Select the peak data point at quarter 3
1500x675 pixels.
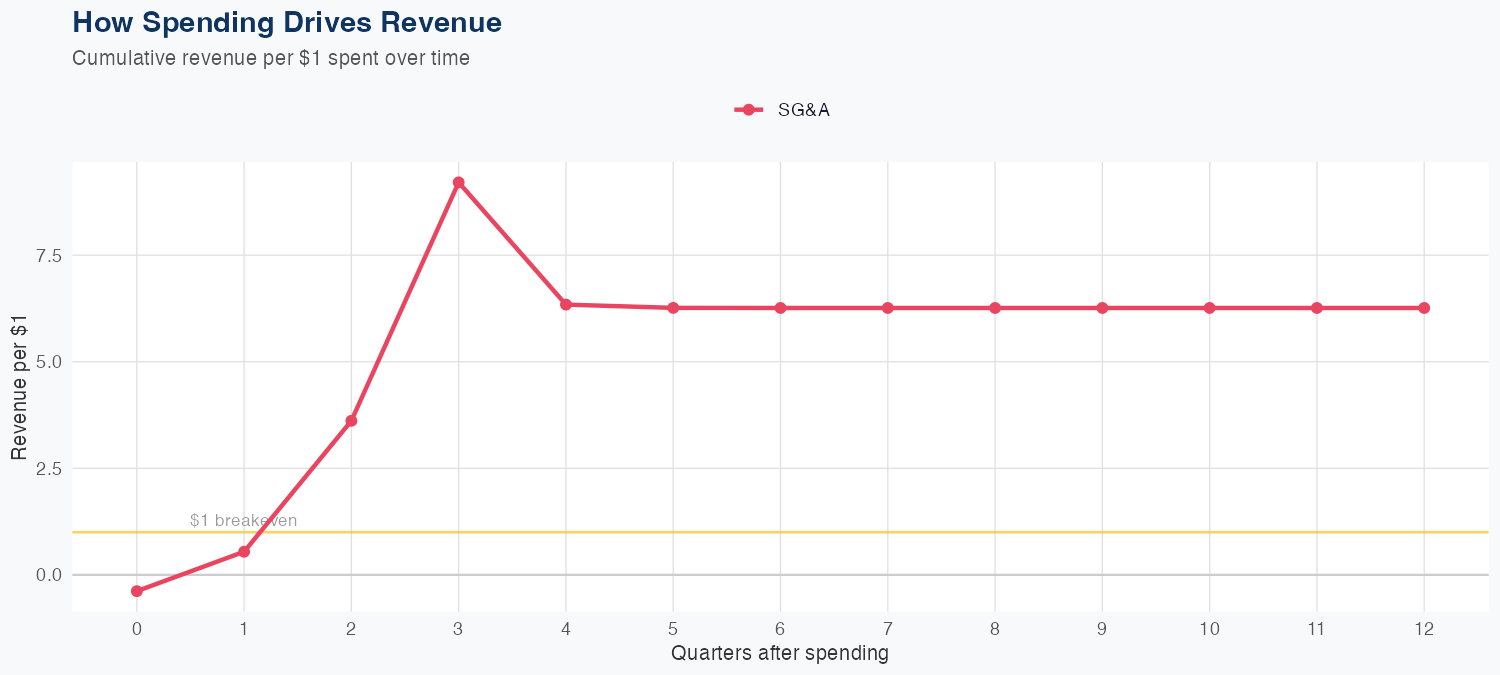(x=458, y=183)
